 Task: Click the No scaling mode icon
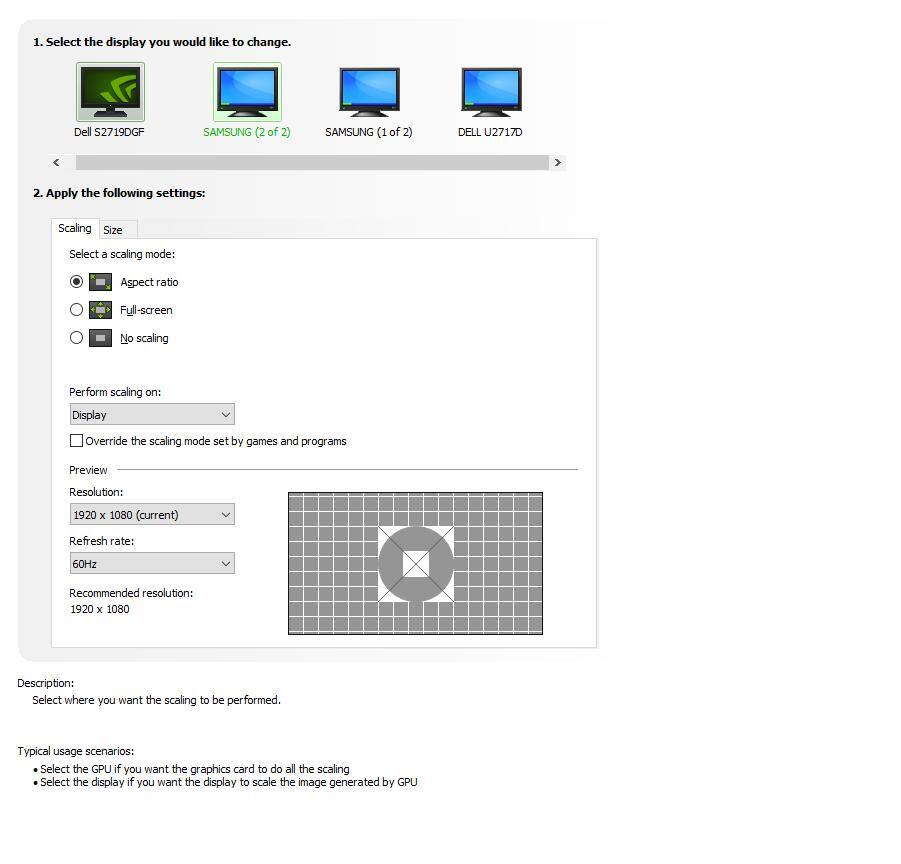[x=100, y=338]
